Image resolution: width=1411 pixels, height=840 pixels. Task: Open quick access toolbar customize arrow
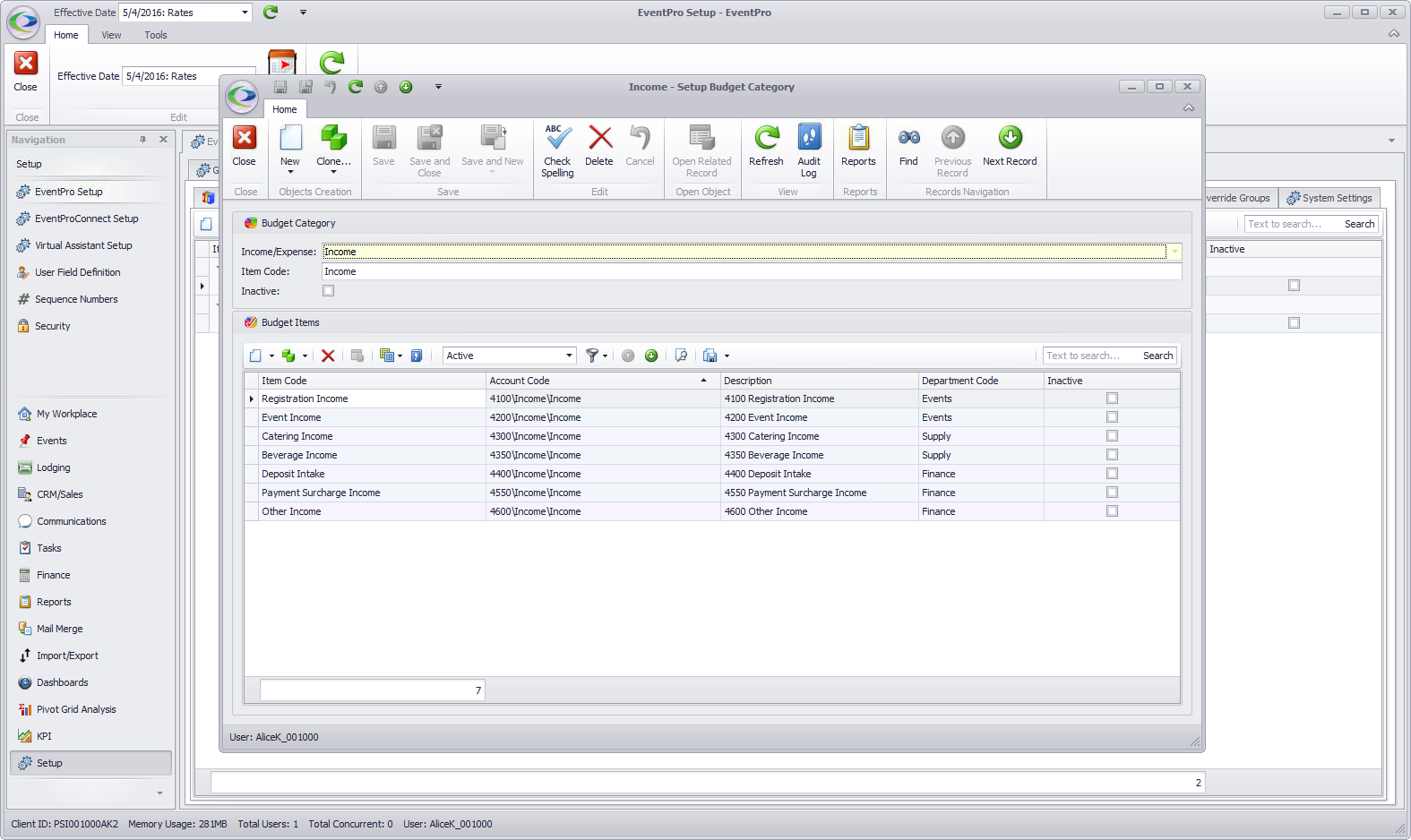pos(438,87)
